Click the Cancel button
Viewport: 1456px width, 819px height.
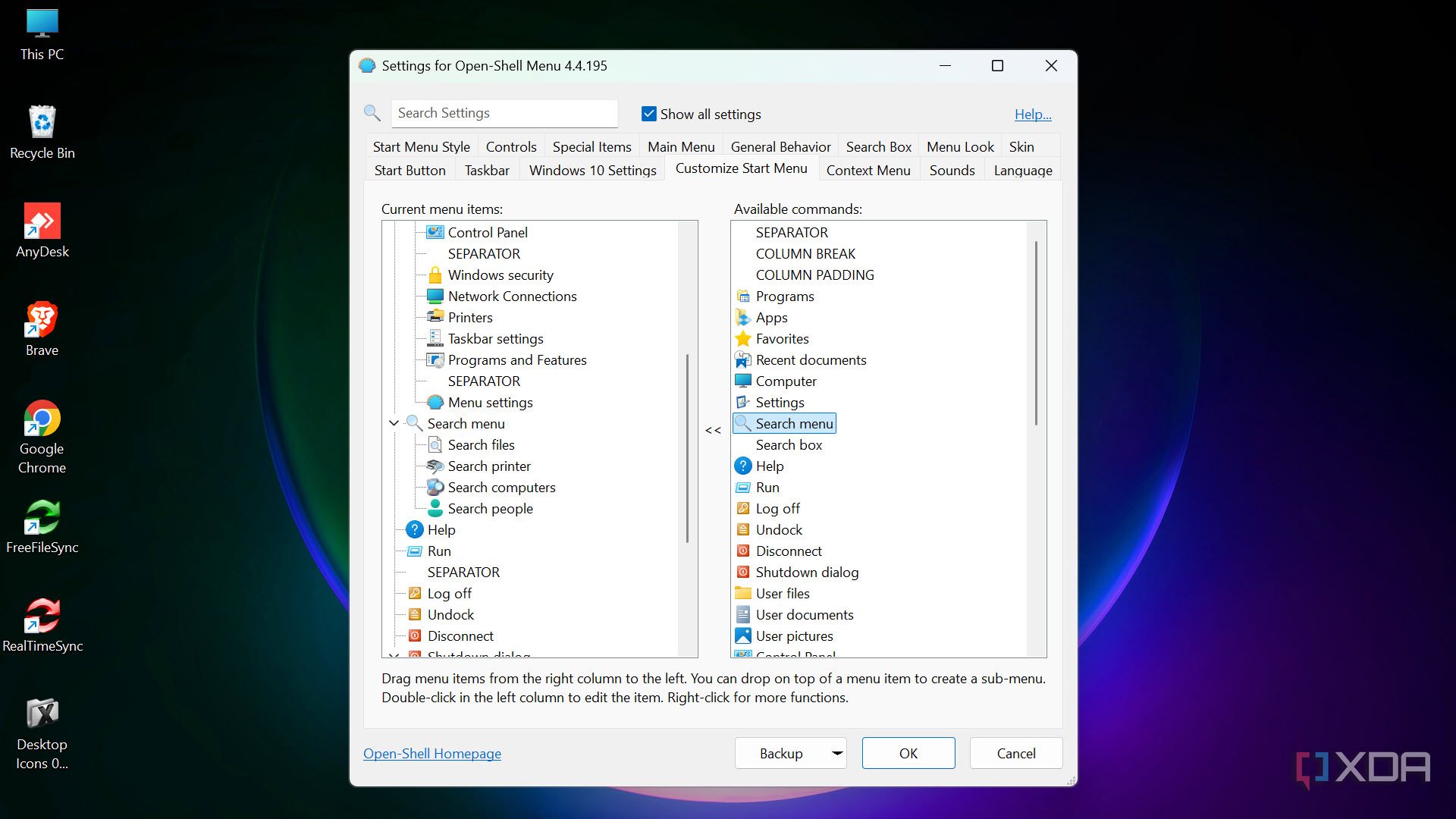tap(1016, 753)
